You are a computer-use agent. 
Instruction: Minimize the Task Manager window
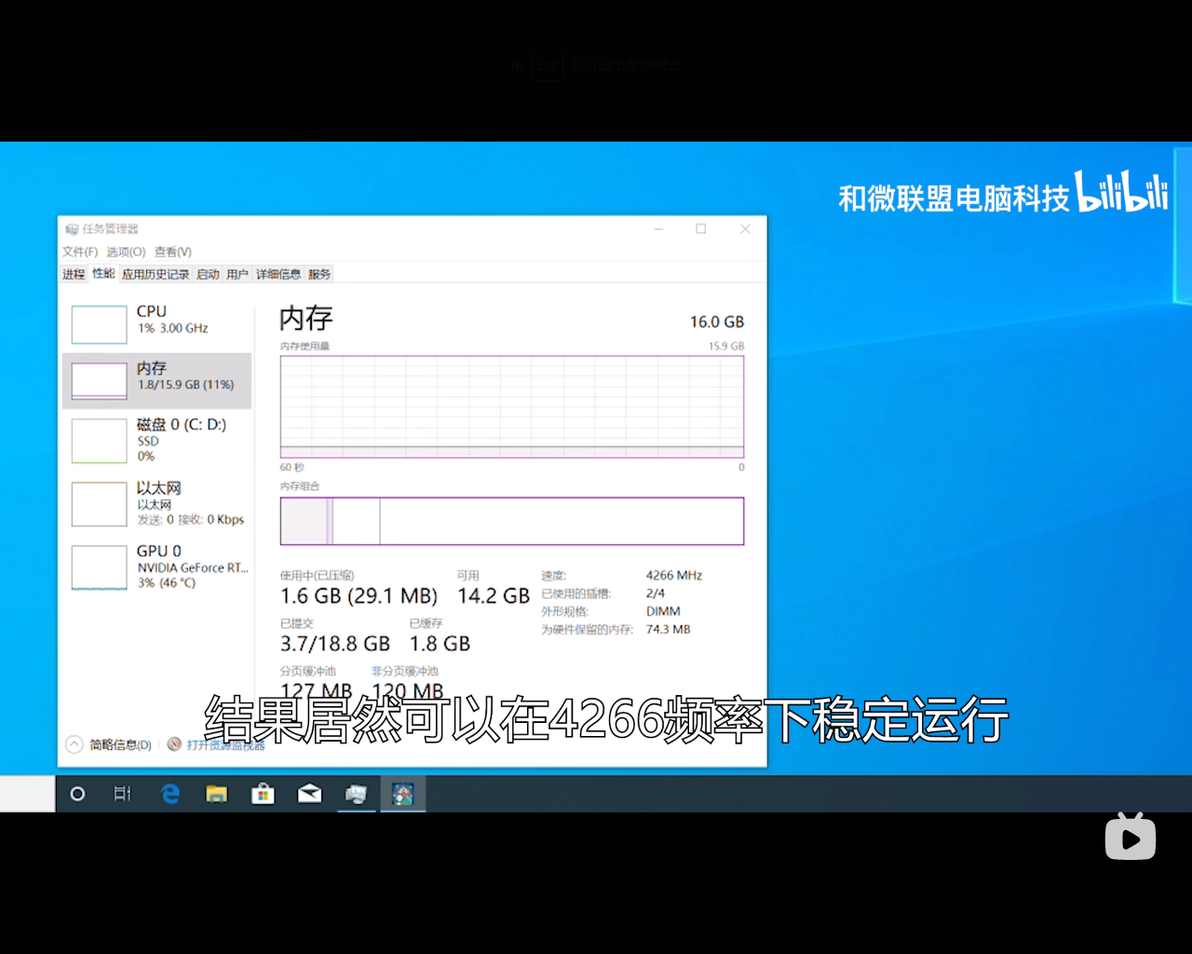pos(658,229)
